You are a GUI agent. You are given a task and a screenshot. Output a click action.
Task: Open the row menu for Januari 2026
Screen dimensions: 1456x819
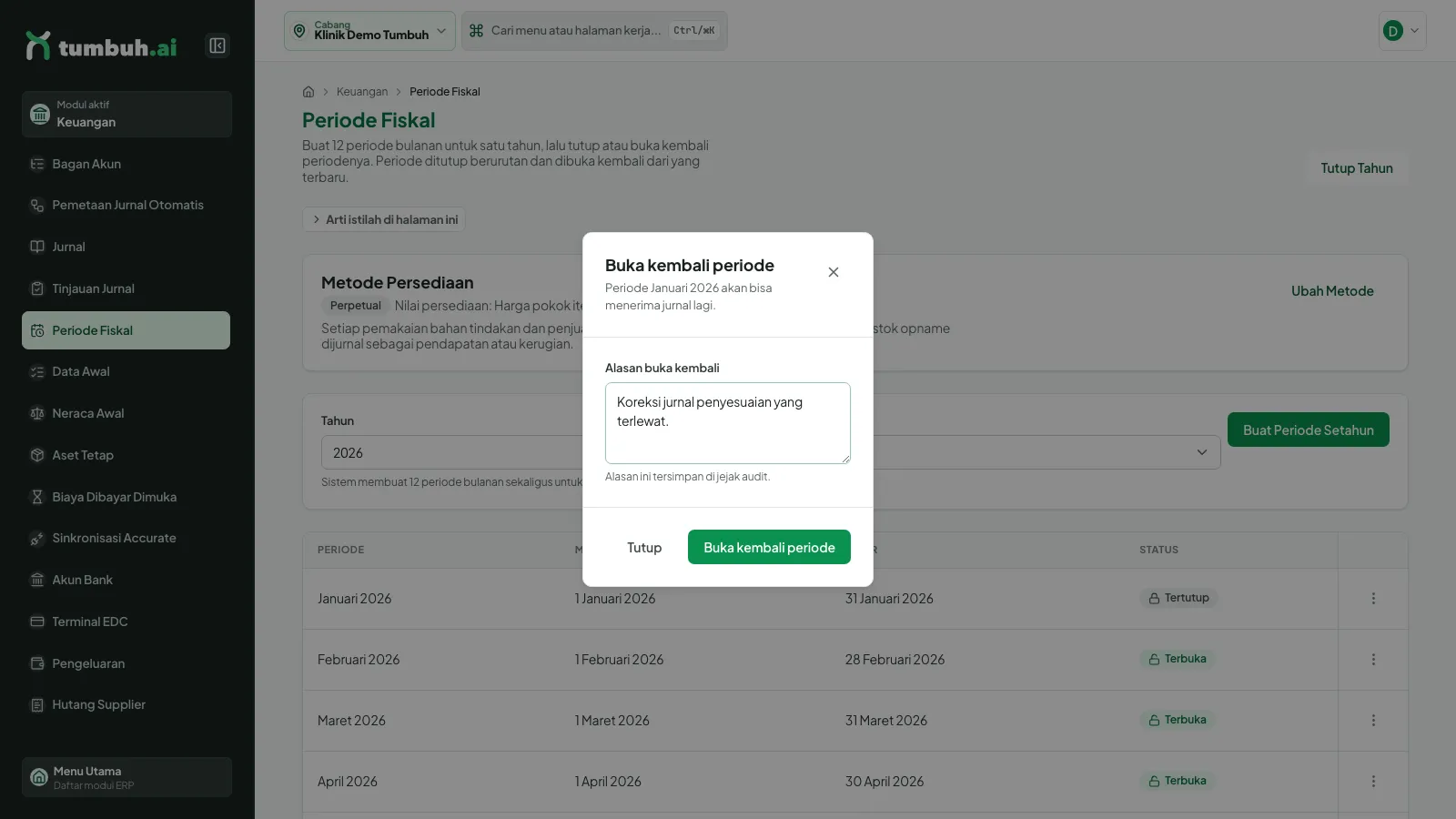1373,599
